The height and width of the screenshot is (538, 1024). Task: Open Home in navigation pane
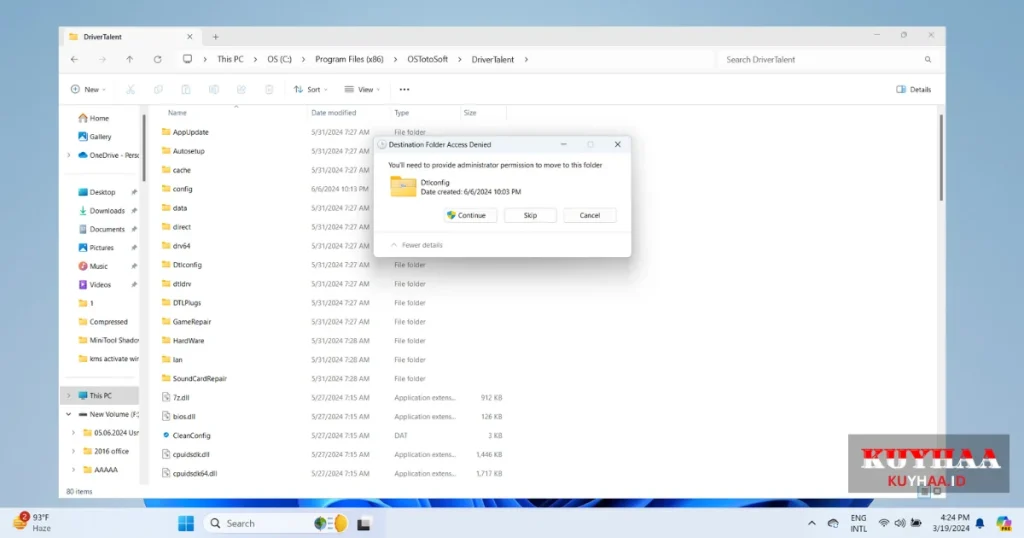click(93, 118)
